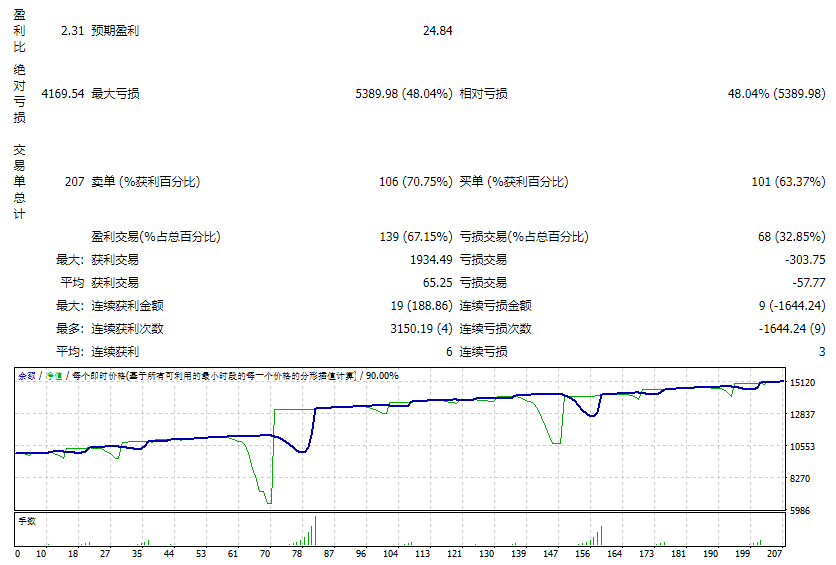Click the 最大亏损 label

(x=115, y=94)
